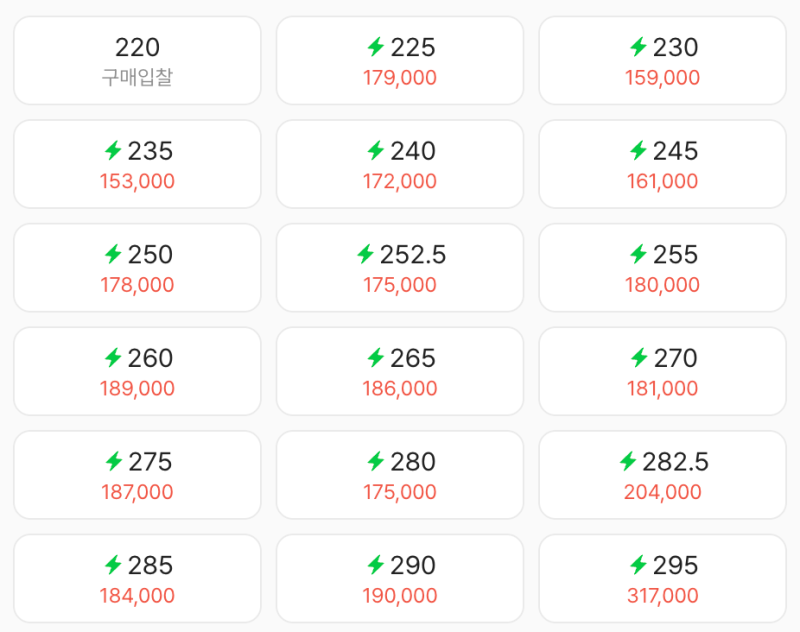The image size is (800, 632).
Task: Click the 153,000 price under 235
Action: (137, 181)
